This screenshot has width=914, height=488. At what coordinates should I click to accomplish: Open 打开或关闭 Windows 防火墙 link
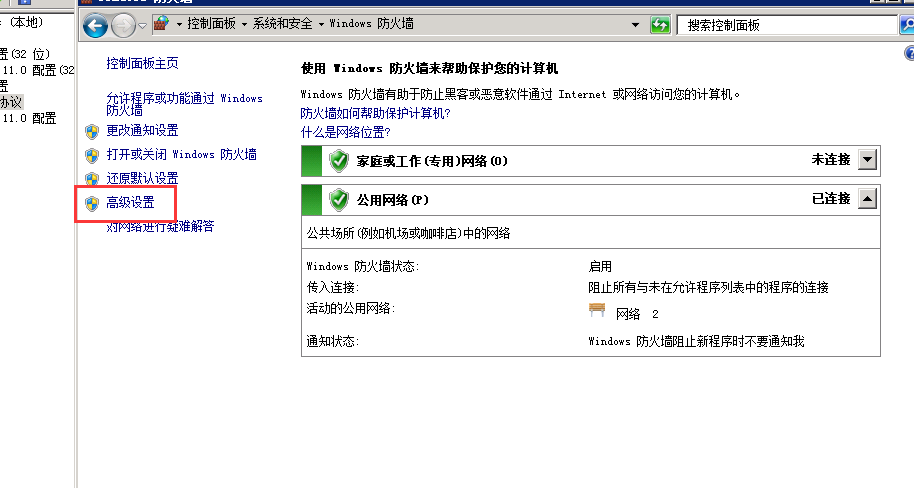click(x=181, y=155)
